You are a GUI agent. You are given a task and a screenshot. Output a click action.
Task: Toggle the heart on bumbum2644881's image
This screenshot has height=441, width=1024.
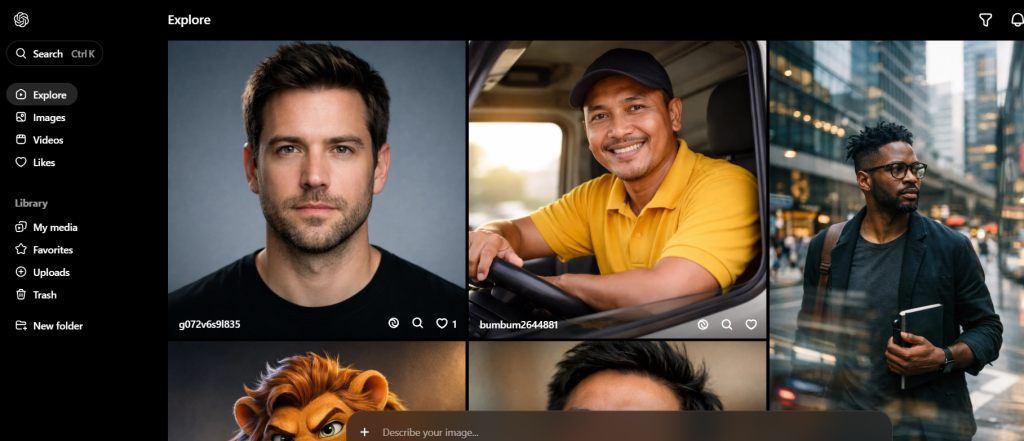[751, 324]
